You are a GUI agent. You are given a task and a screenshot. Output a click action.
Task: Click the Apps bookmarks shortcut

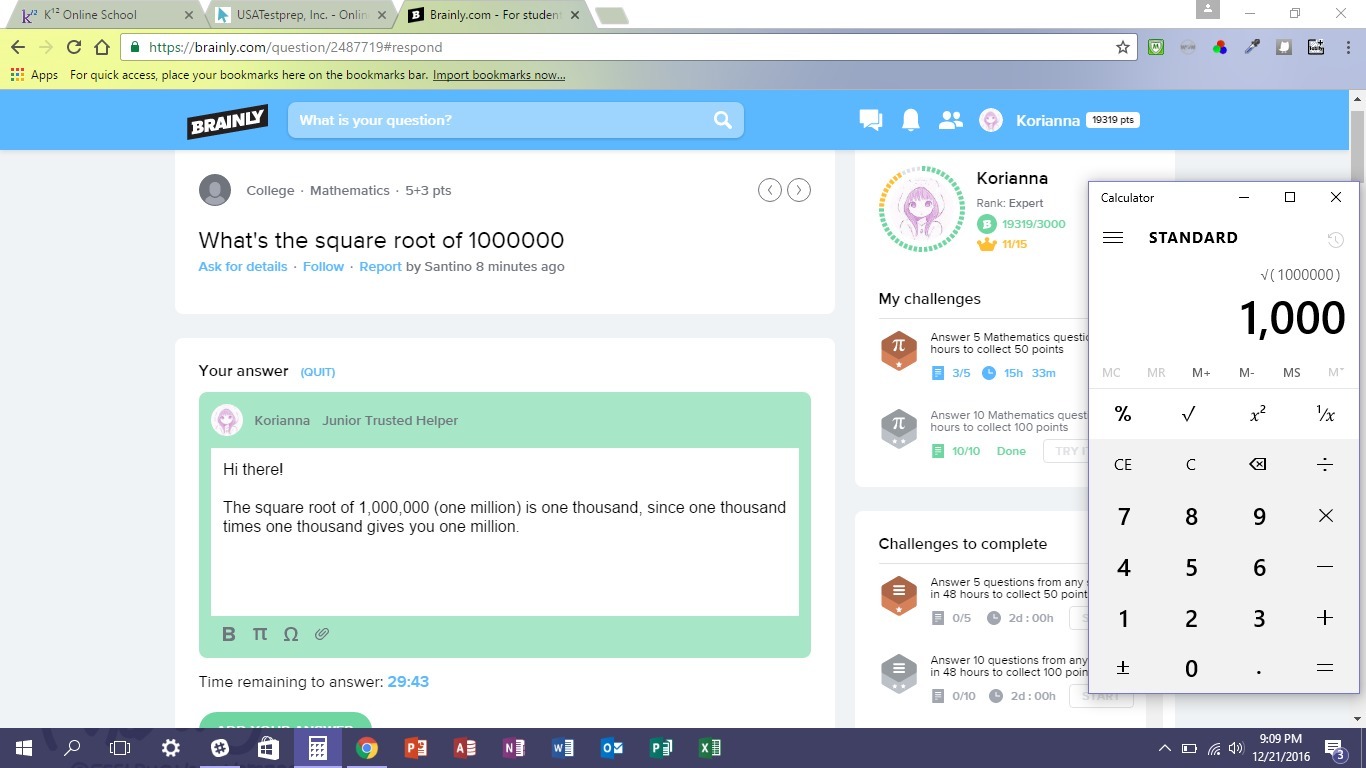tap(35, 75)
